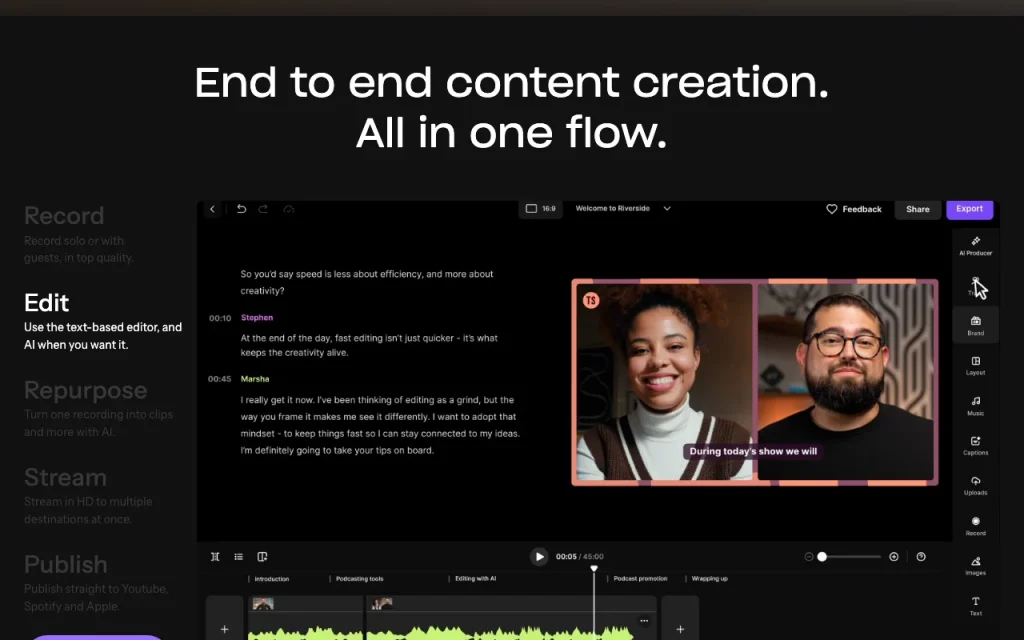Open the Images panel
The height and width of the screenshot is (640, 1024).
pos(975,566)
